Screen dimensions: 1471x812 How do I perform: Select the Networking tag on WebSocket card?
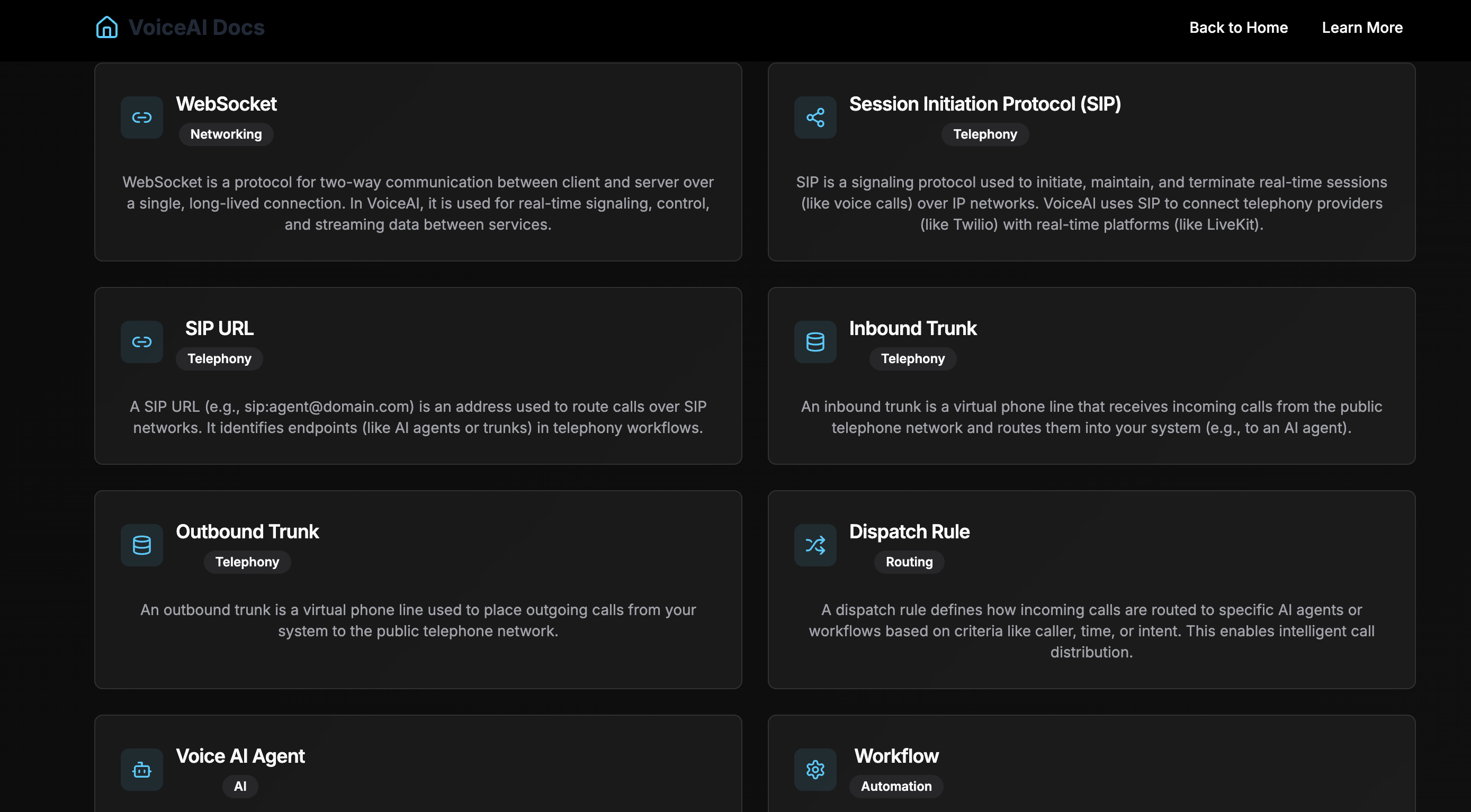(226, 134)
